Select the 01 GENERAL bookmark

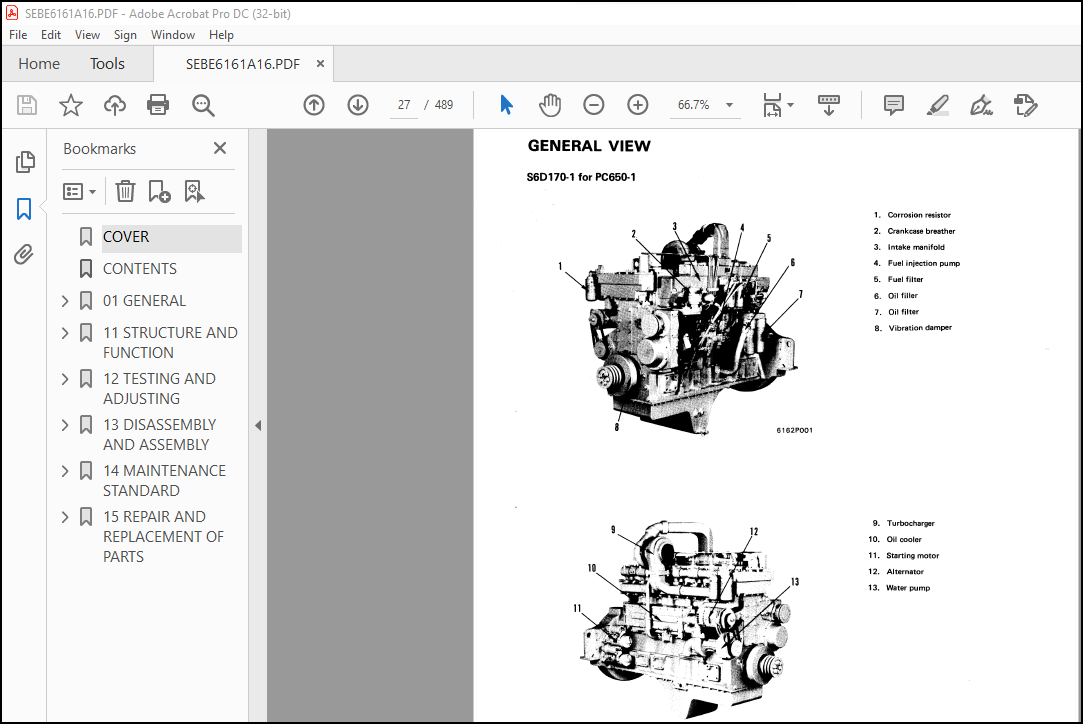(144, 301)
